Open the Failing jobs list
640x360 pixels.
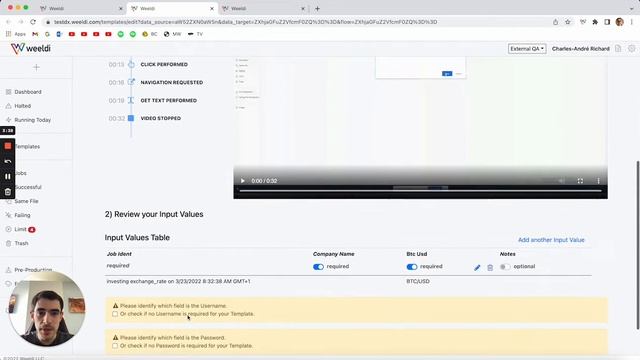click(x=22, y=215)
